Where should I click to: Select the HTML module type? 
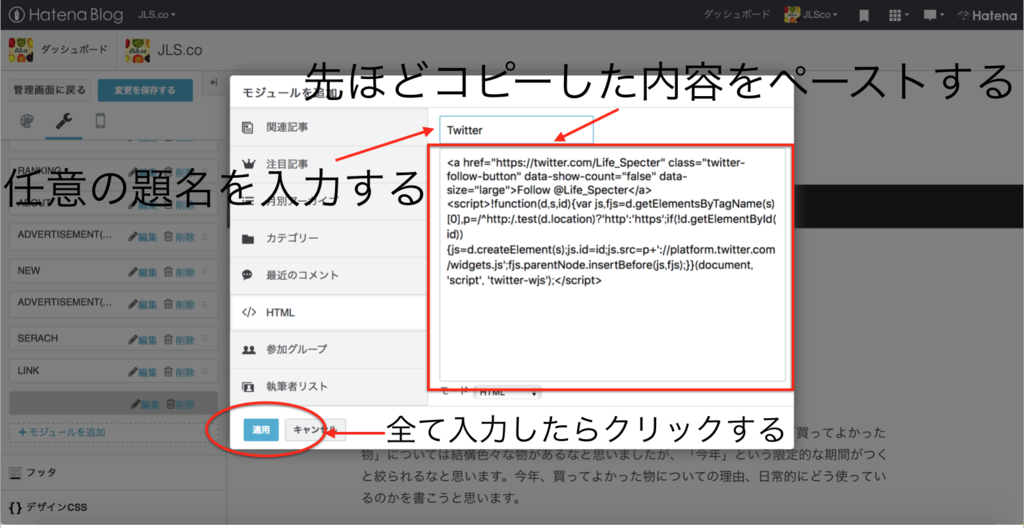(x=329, y=312)
